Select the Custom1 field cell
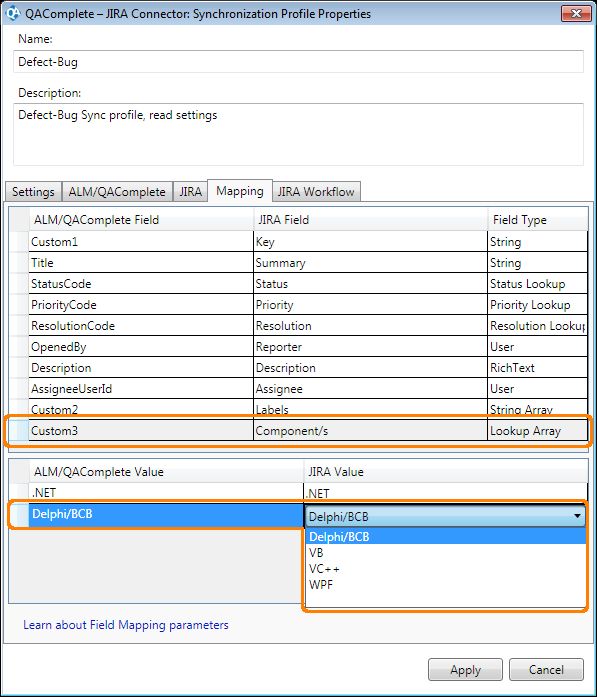 tap(141, 242)
